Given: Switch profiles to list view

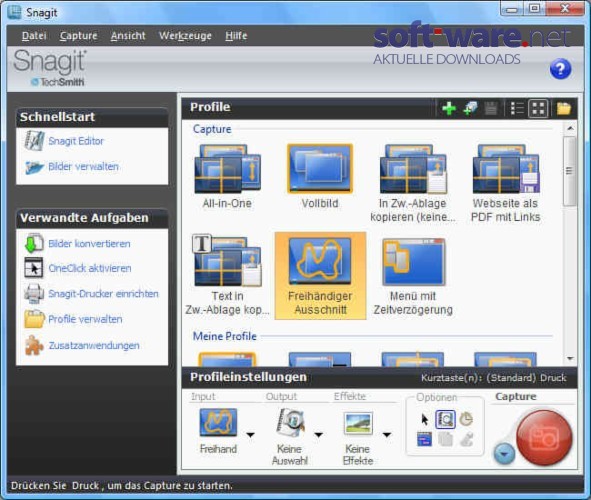Looking at the screenshot, I should 517,109.
